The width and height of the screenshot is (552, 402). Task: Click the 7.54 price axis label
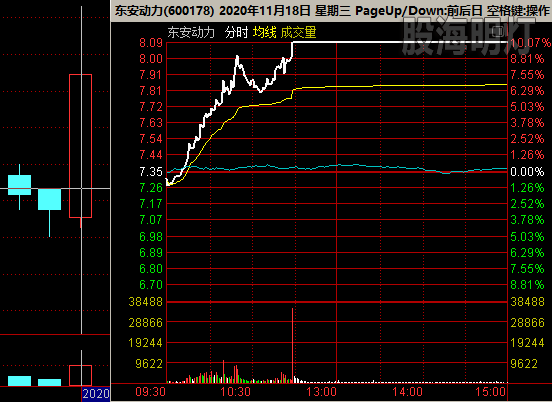(151, 139)
